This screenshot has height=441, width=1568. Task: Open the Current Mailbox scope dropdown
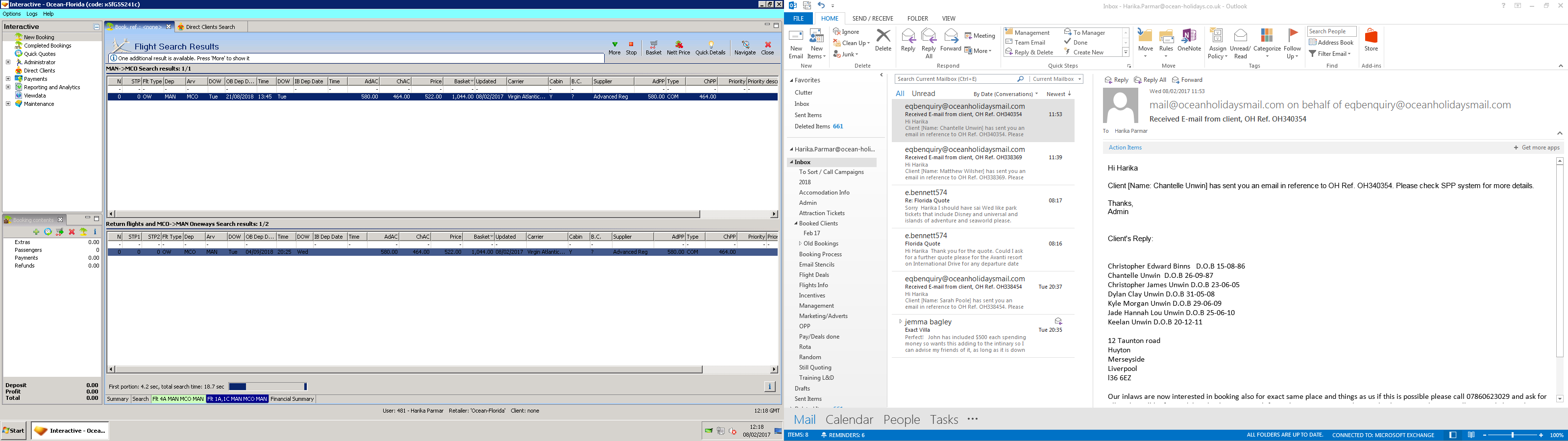click(1057, 79)
